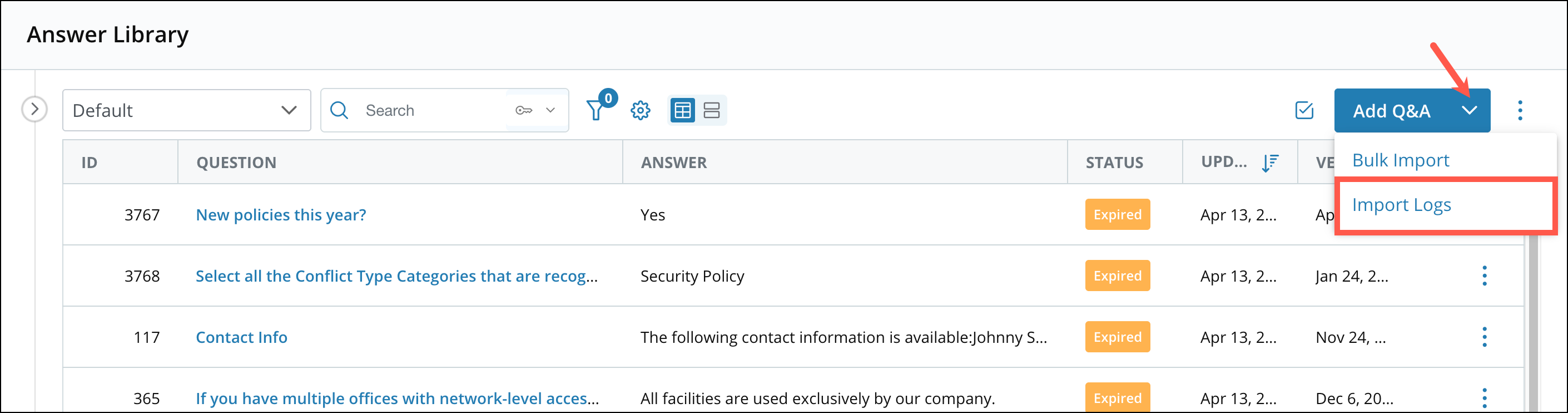This screenshot has width=1568, height=413.
Task: Click the descending sort icon on Updated column
Action: 1270,163
